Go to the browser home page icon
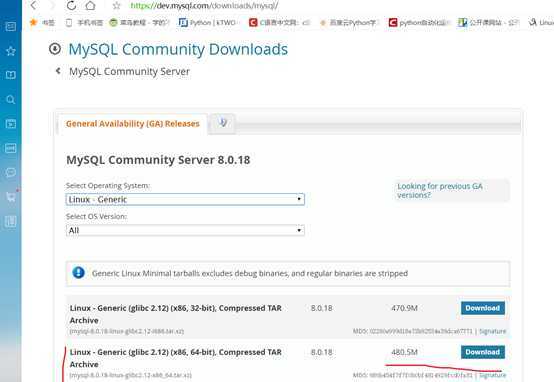Image resolution: width=554 pixels, height=382 pixels. tap(90, 5)
